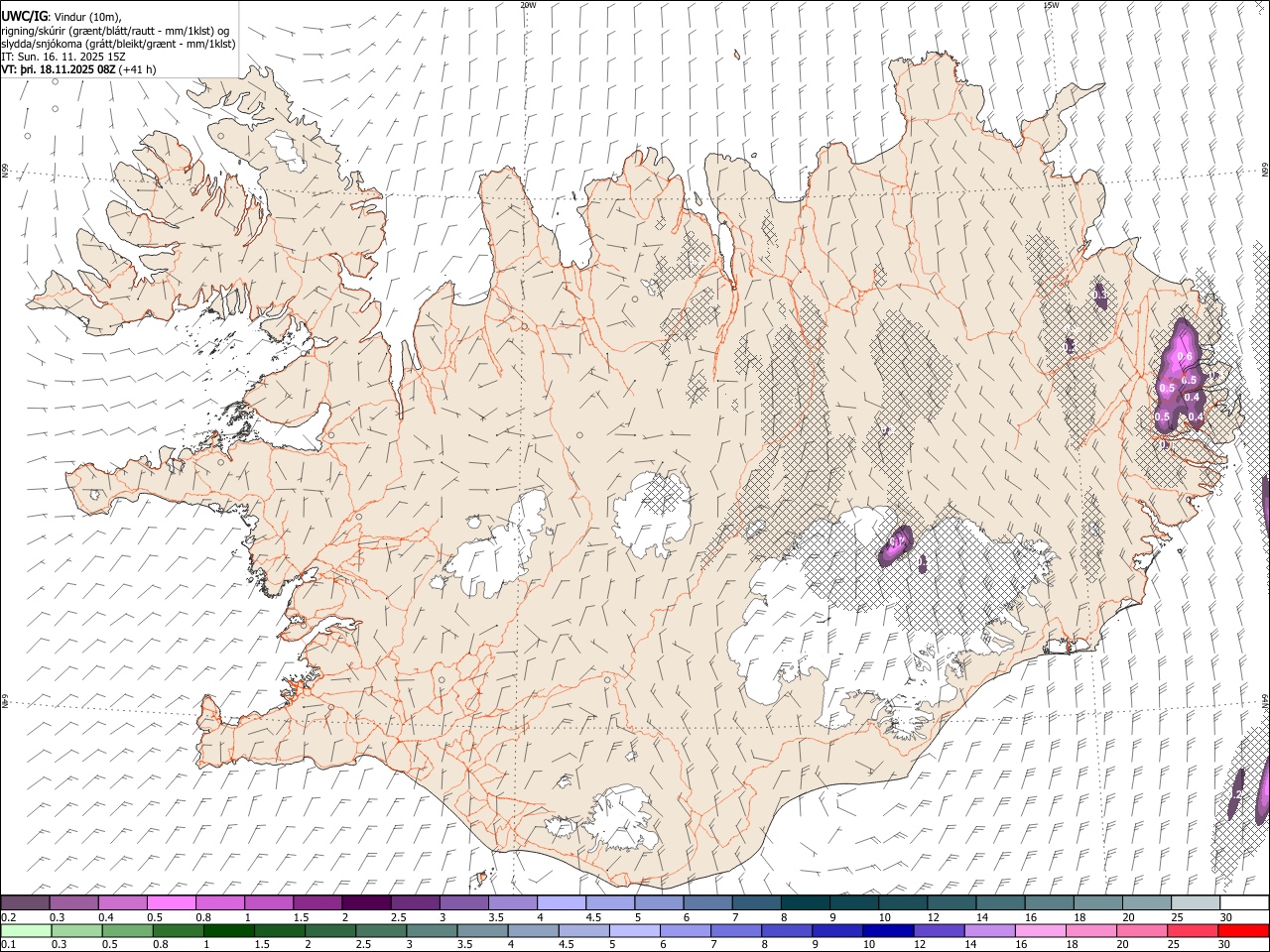Click the dark teal upper-row swatch labeled 8
Viewport: 1270px width, 952px height.
point(804,902)
